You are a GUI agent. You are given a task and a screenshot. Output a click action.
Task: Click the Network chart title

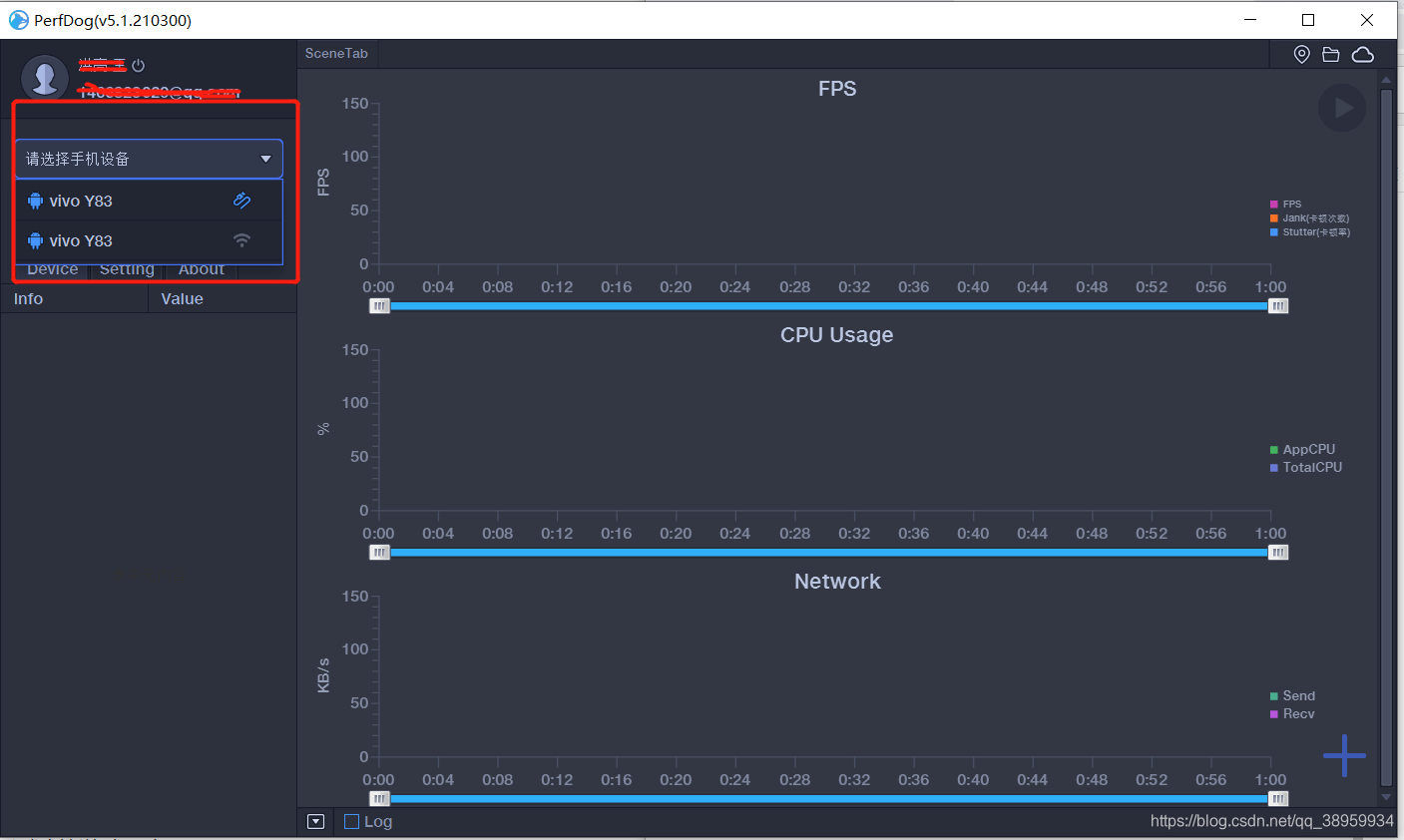tap(837, 582)
